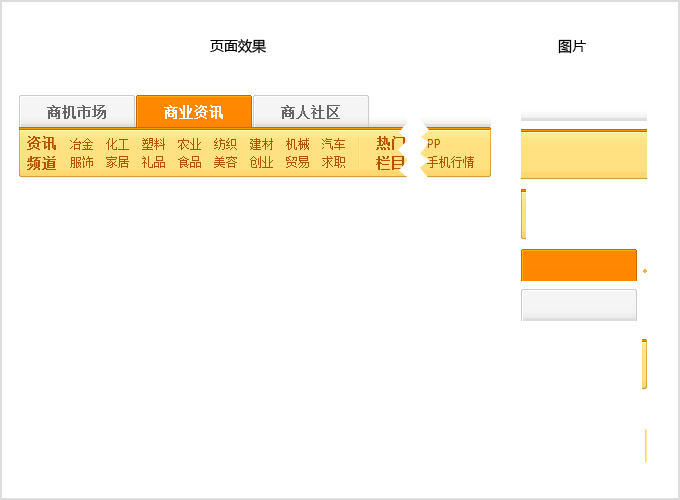Go to the 汽车 channel
Screen dimensions: 680x500
pos(334,144)
